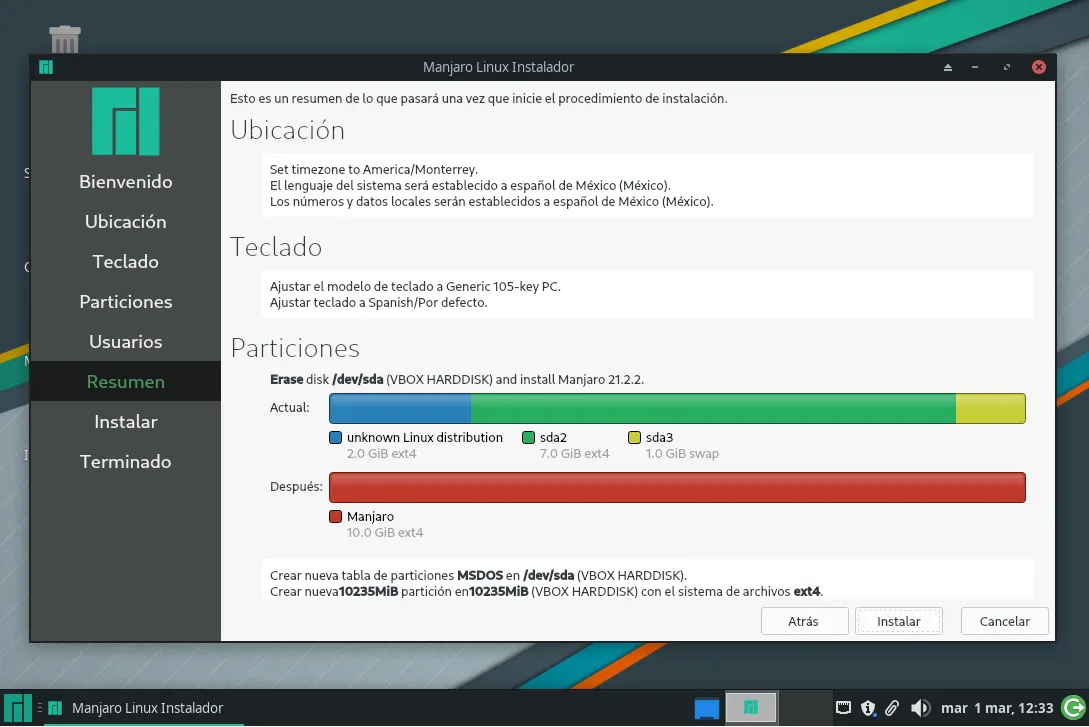Click the 'Los números y datos locales' line
This screenshot has width=1089, height=727.
[x=492, y=201]
